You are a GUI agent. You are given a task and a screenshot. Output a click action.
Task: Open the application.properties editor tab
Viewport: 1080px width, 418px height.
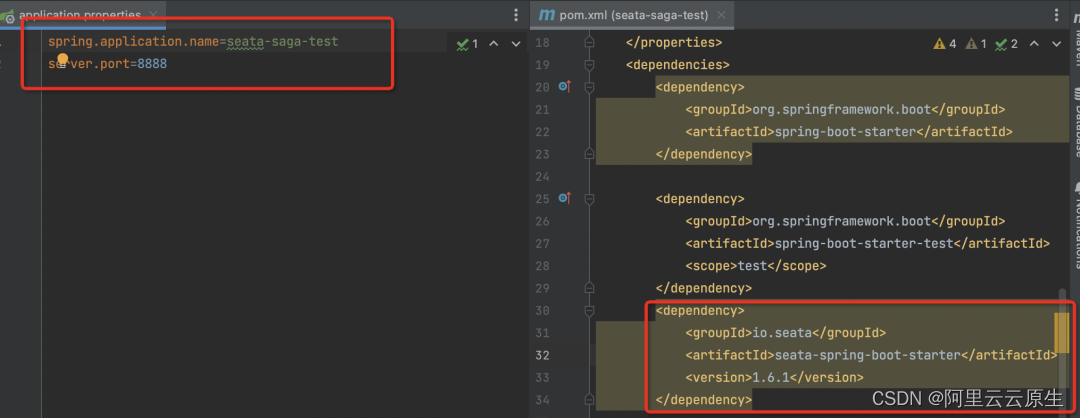tap(79, 14)
